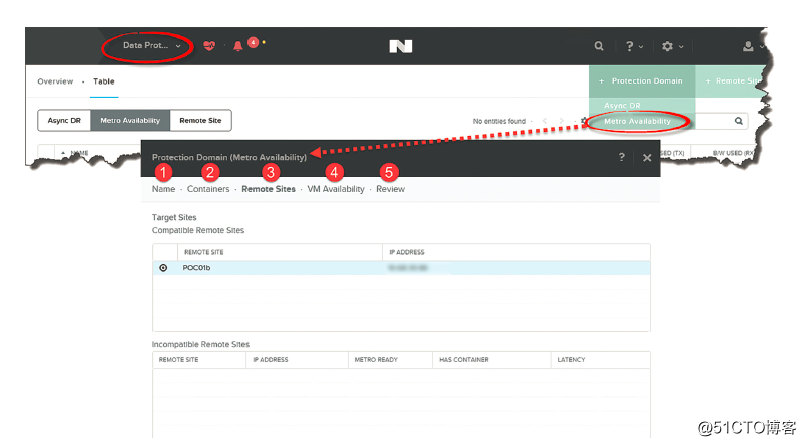Open the settings gear menu

pyautogui.click(x=672, y=46)
